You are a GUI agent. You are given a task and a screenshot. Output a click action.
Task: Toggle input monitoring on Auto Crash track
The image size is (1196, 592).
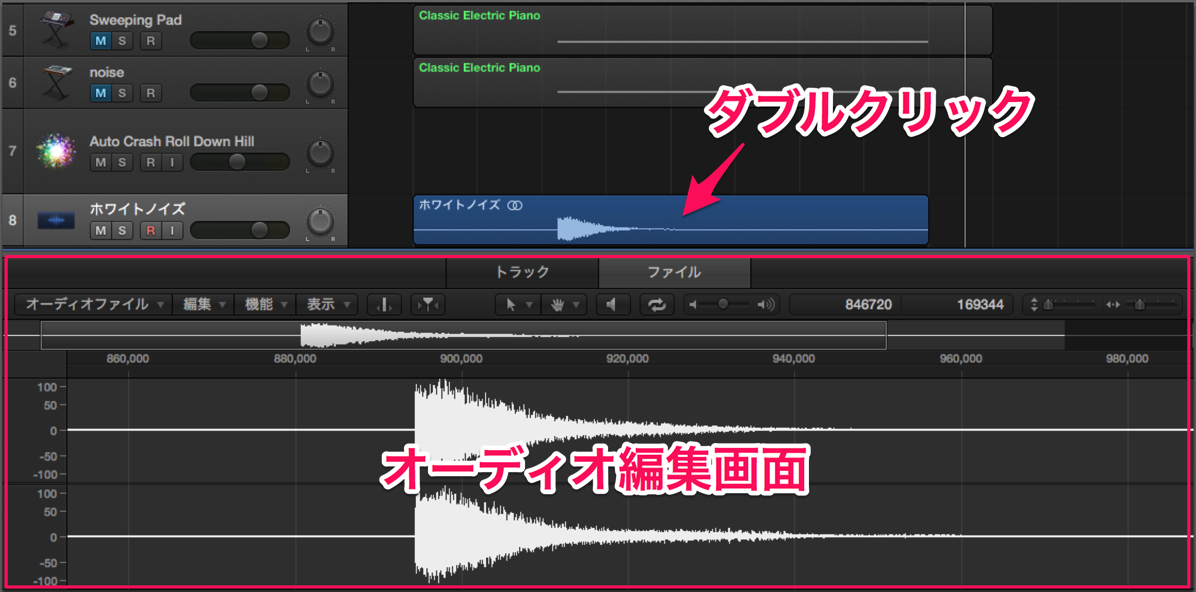pyautogui.click(x=172, y=162)
